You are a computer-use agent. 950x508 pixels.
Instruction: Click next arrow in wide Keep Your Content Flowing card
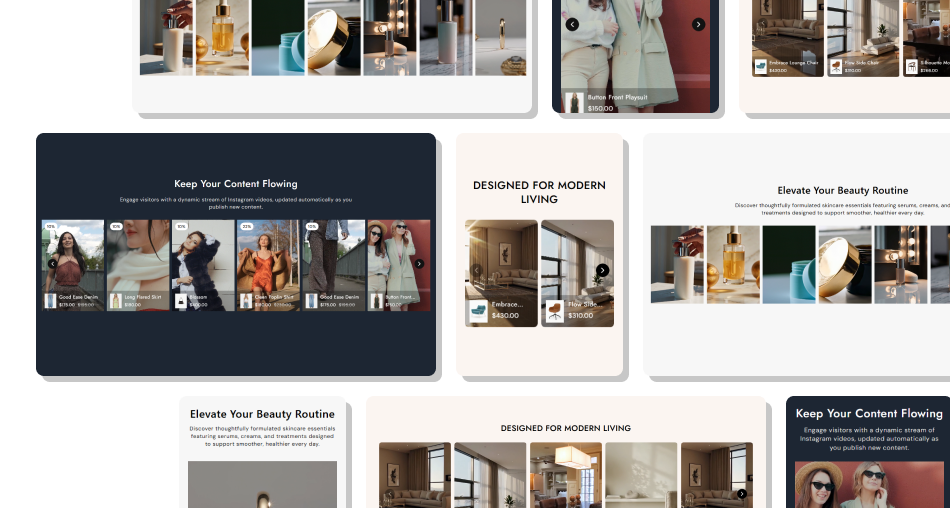tap(419, 264)
